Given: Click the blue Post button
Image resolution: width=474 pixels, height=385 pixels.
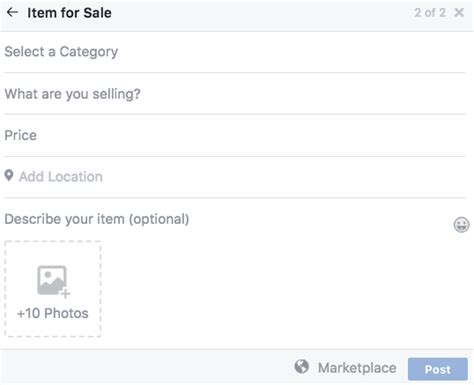Looking at the screenshot, I should point(438,369).
